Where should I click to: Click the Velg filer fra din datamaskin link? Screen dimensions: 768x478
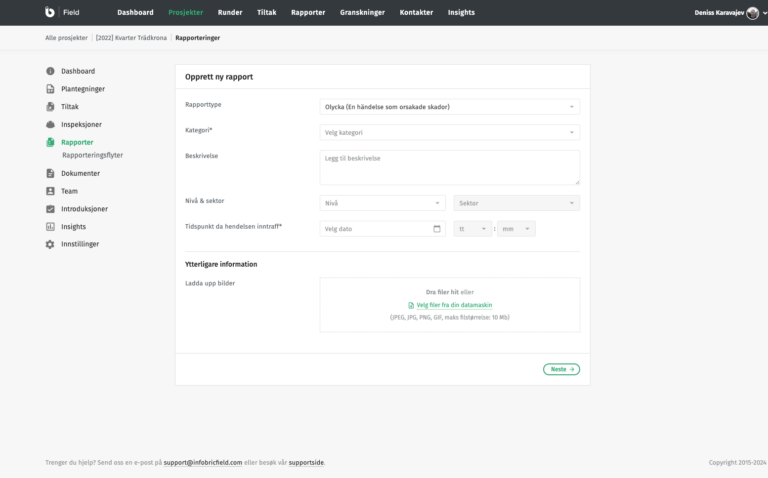pos(454,305)
